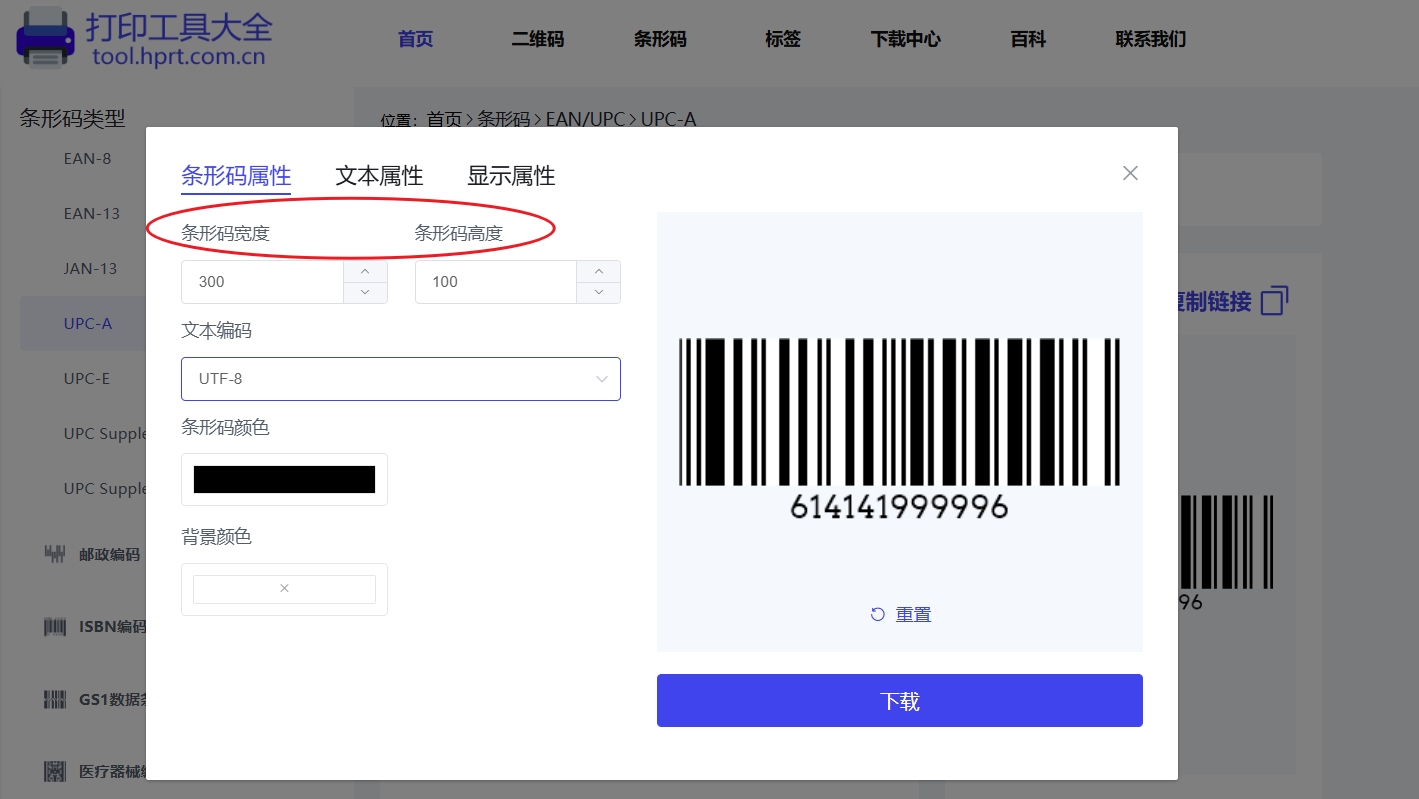Click the ISBN编码 barcode icon in sidebar
Viewport: 1419px width, 799px height.
(x=55, y=627)
